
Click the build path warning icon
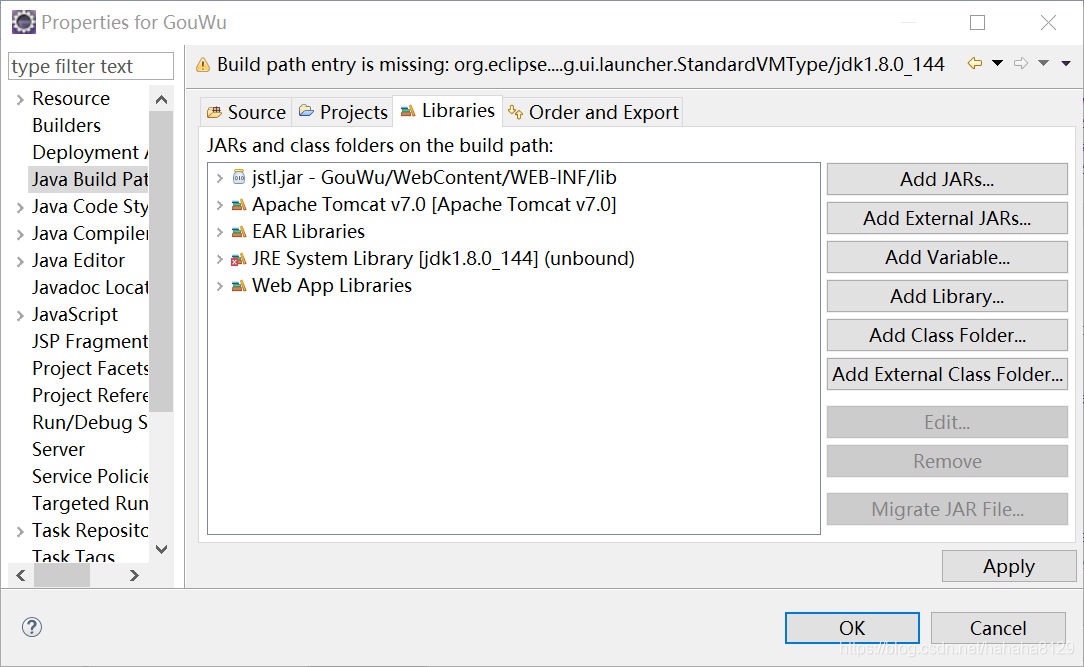(x=203, y=65)
